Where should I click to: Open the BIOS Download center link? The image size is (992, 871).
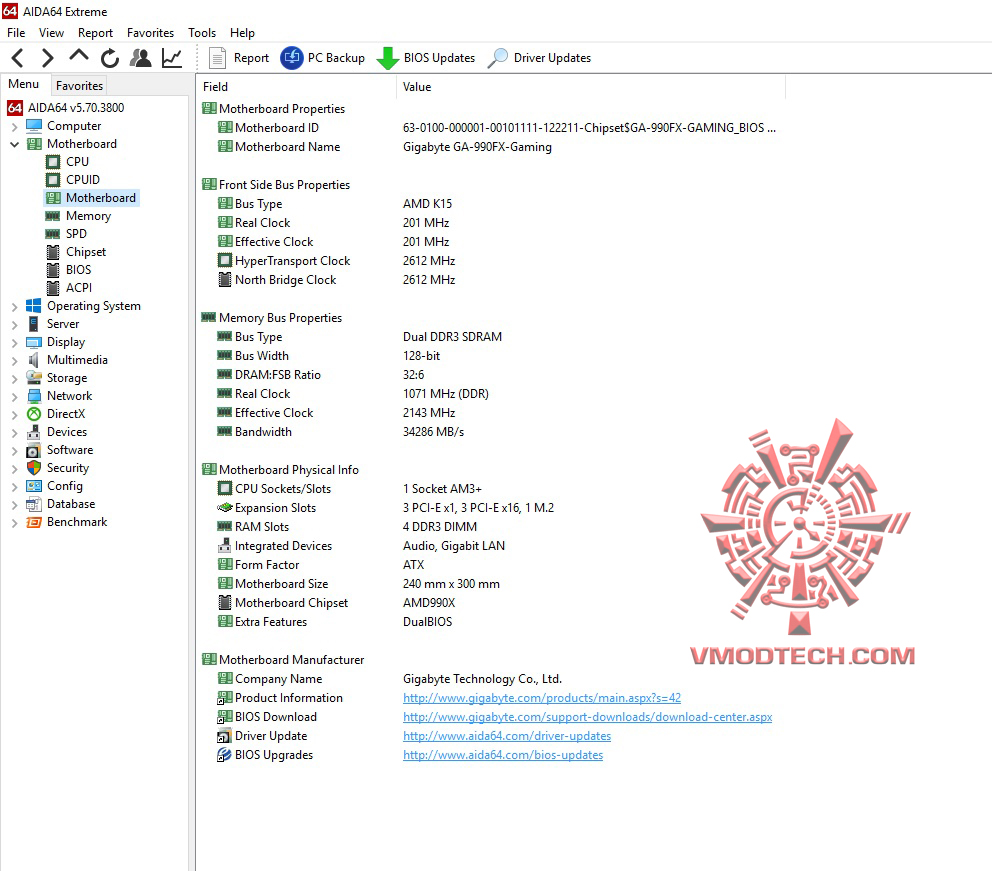(x=587, y=717)
